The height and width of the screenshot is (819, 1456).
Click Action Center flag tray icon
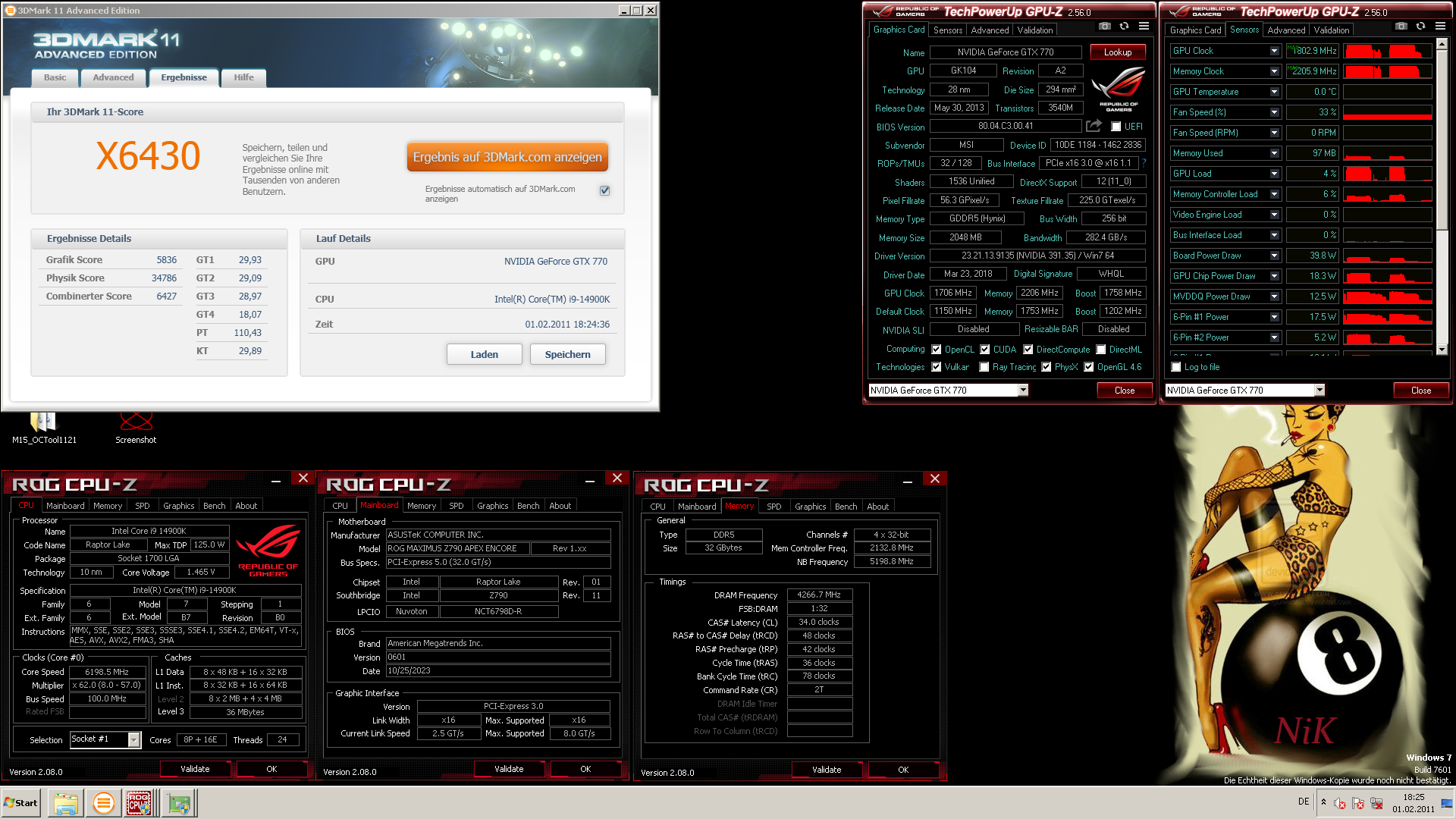1358,803
